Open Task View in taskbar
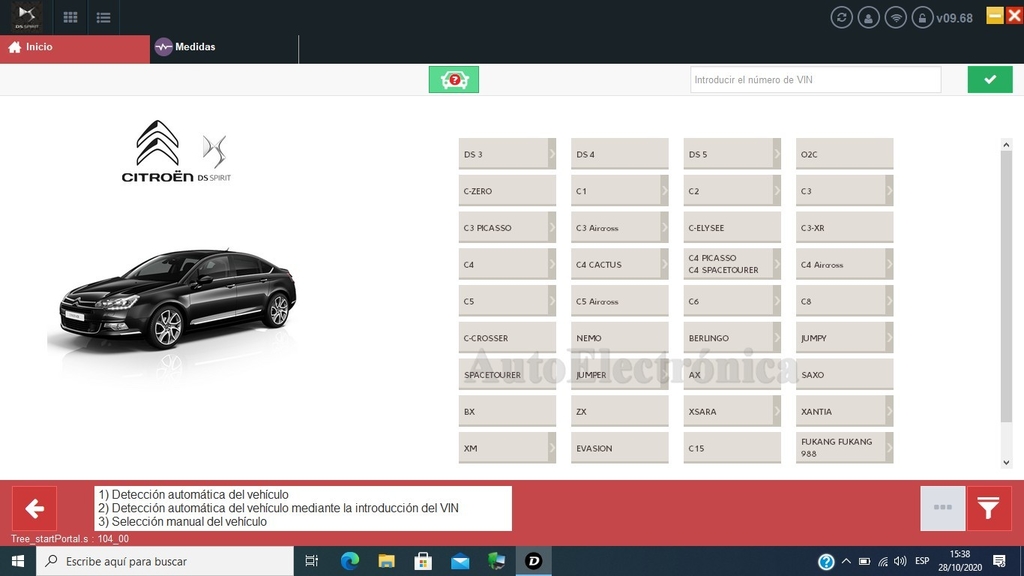1024x576 pixels. click(x=312, y=561)
